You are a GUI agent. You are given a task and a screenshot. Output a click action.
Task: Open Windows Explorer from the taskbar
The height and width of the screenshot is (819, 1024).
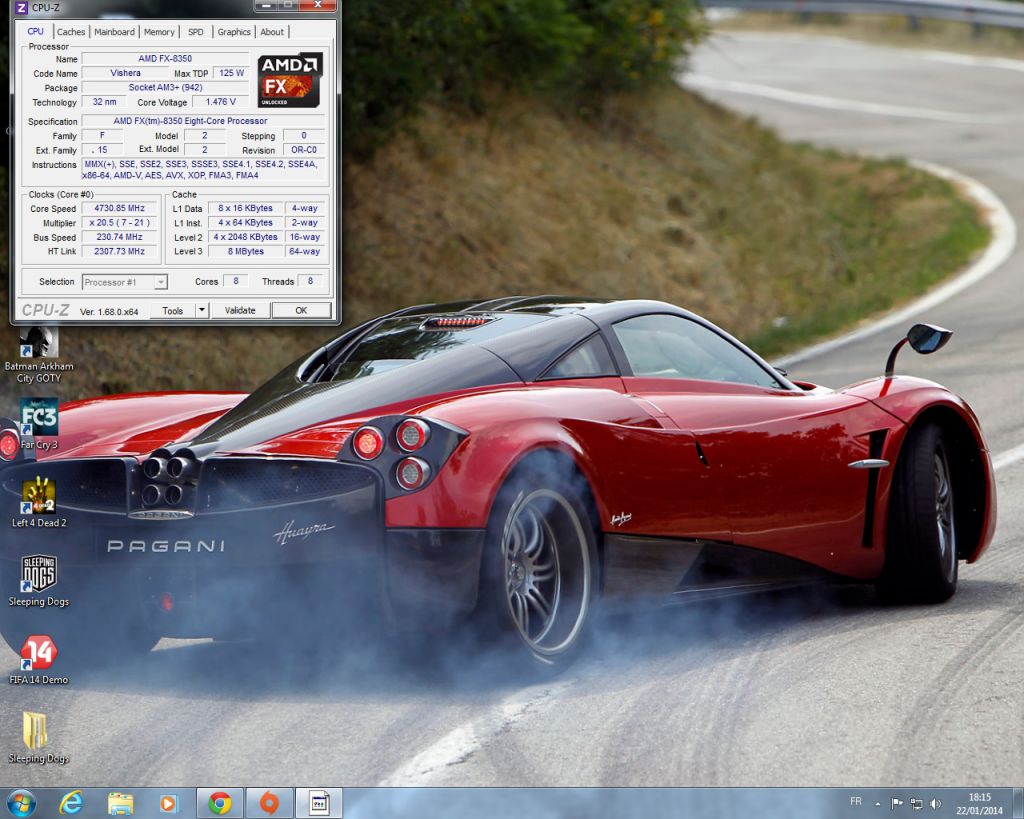click(120, 803)
